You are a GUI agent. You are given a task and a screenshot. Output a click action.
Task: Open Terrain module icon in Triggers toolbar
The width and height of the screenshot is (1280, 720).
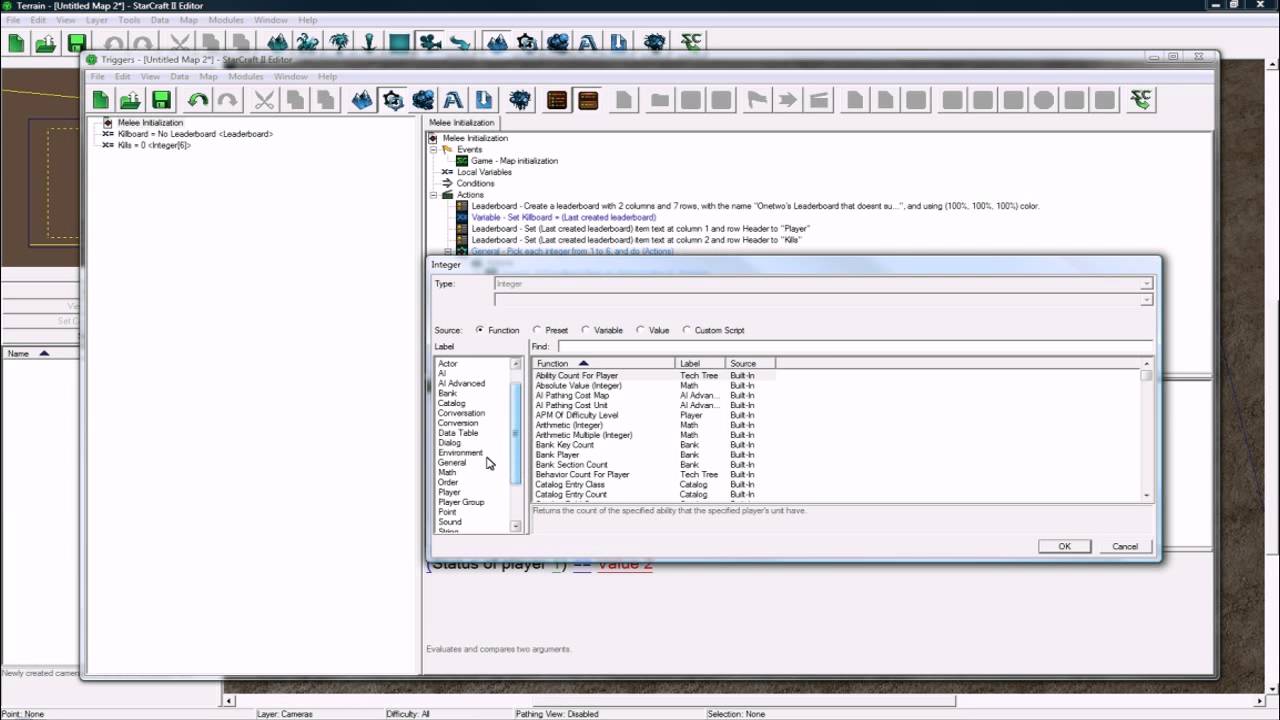coord(362,100)
